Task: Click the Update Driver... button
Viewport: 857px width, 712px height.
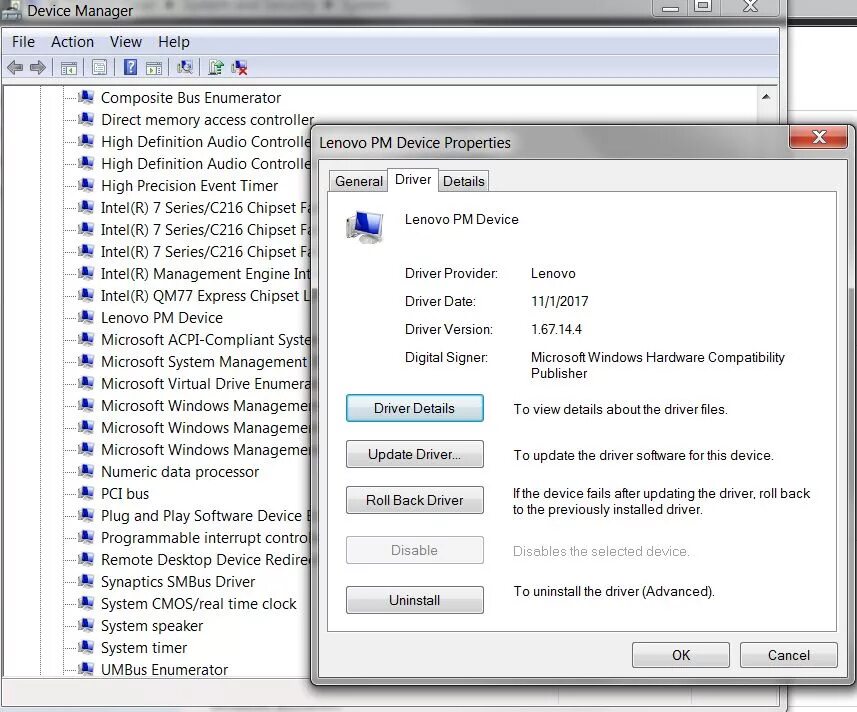Action: [x=414, y=454]
